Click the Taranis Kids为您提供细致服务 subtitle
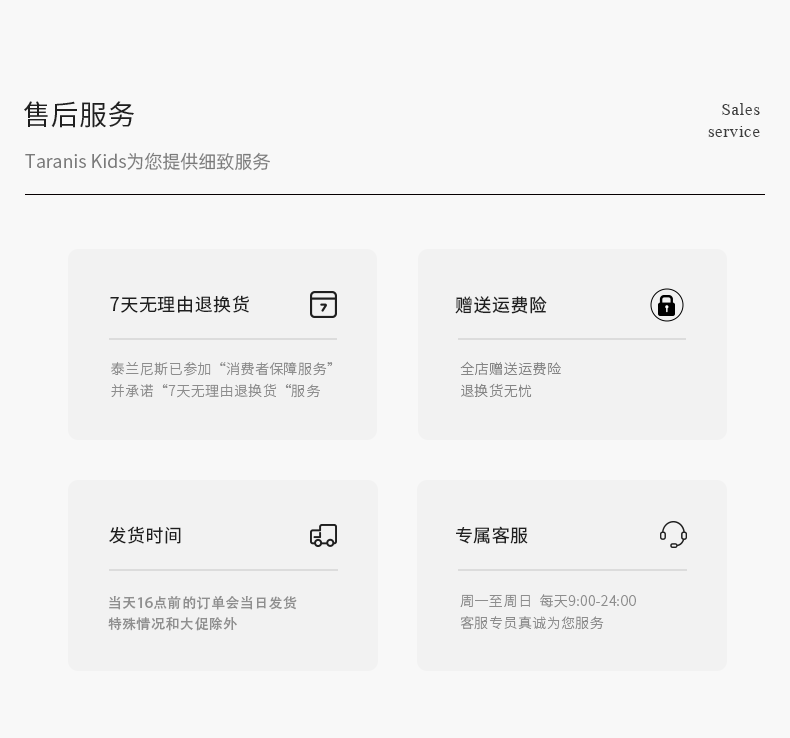This screenshot has height=738, width=790. pyautogui.click(x=148, y=161)
